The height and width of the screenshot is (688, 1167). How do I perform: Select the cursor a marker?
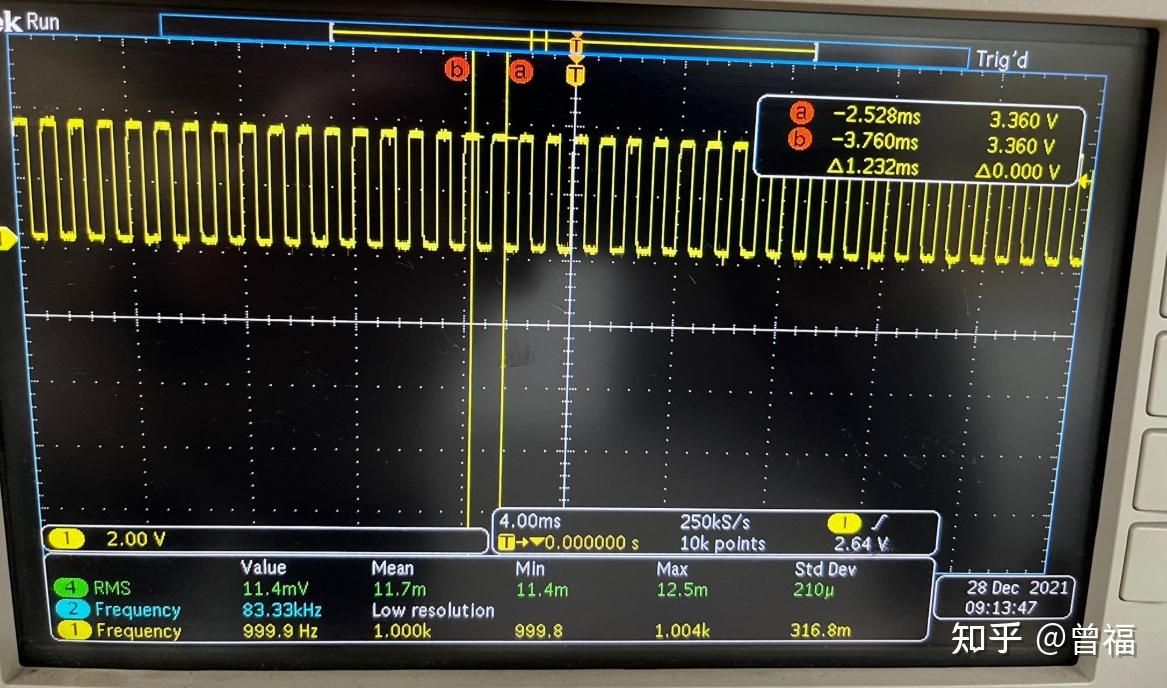(519, 71)
